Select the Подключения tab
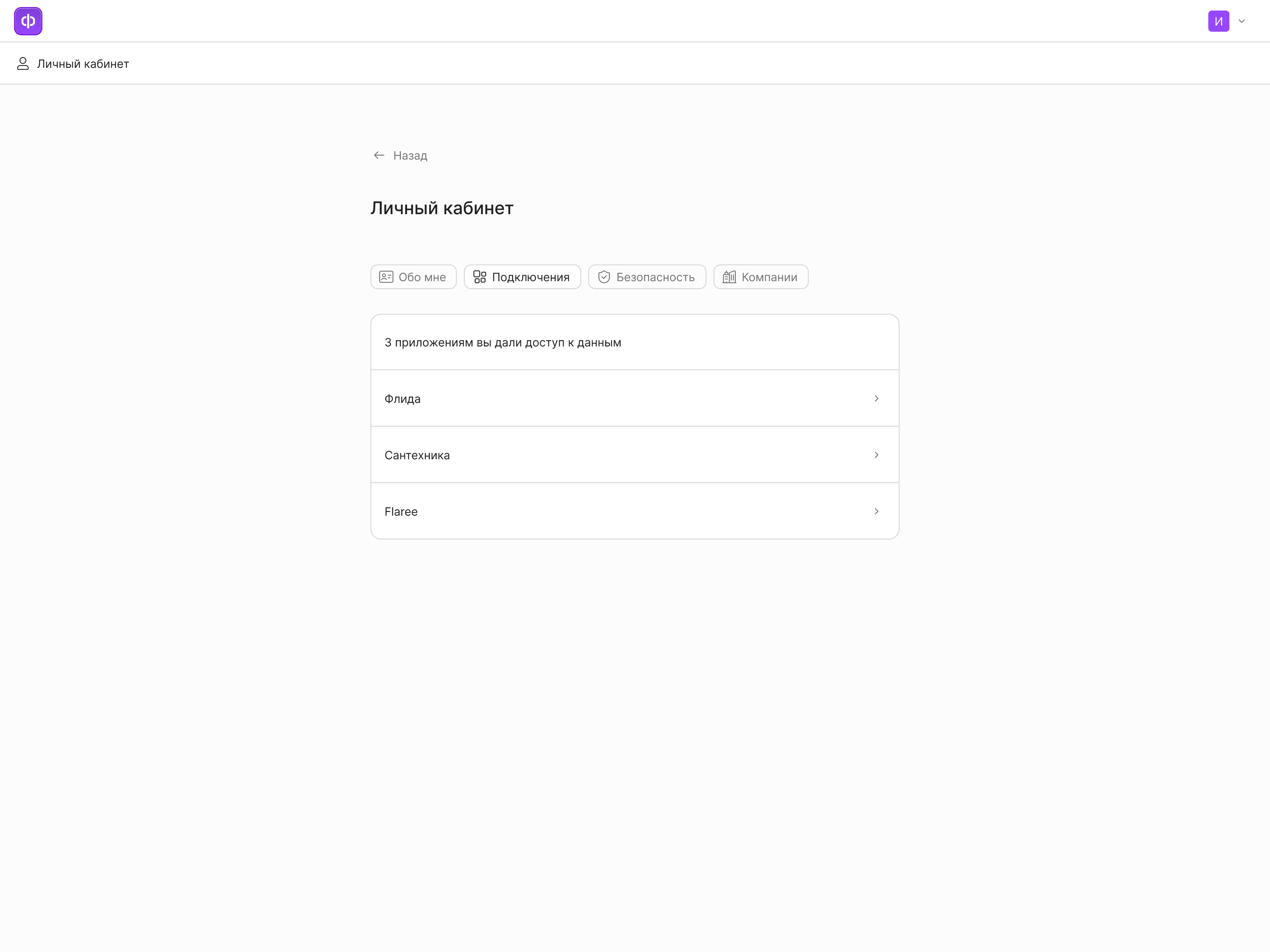The width and height of the screenshot is (1270, 952). coord(522,277)
